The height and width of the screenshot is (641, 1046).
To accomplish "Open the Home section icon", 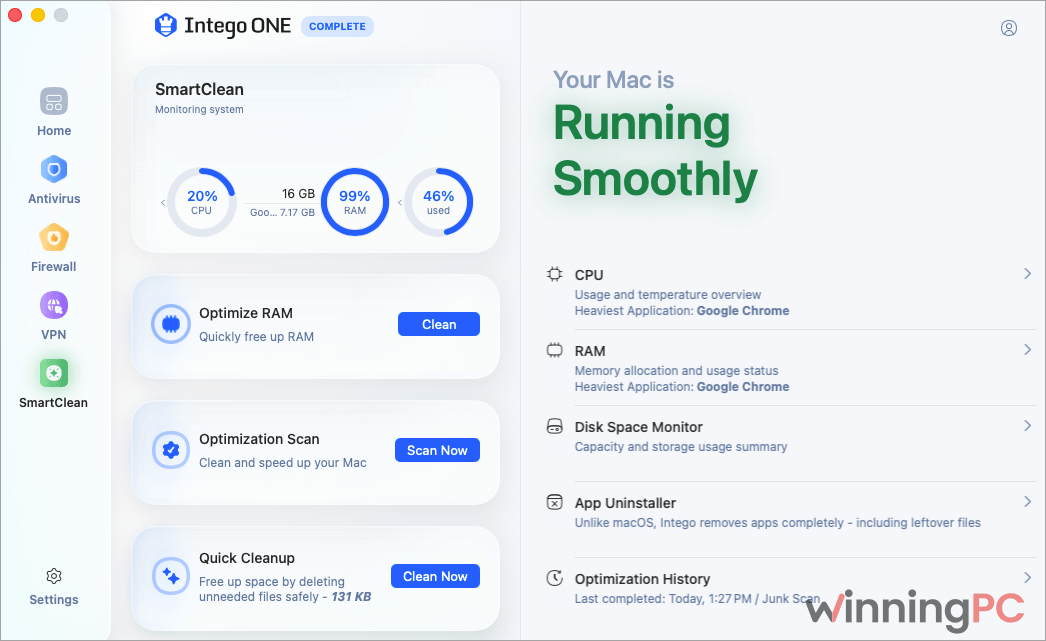I will pos(54,102).
